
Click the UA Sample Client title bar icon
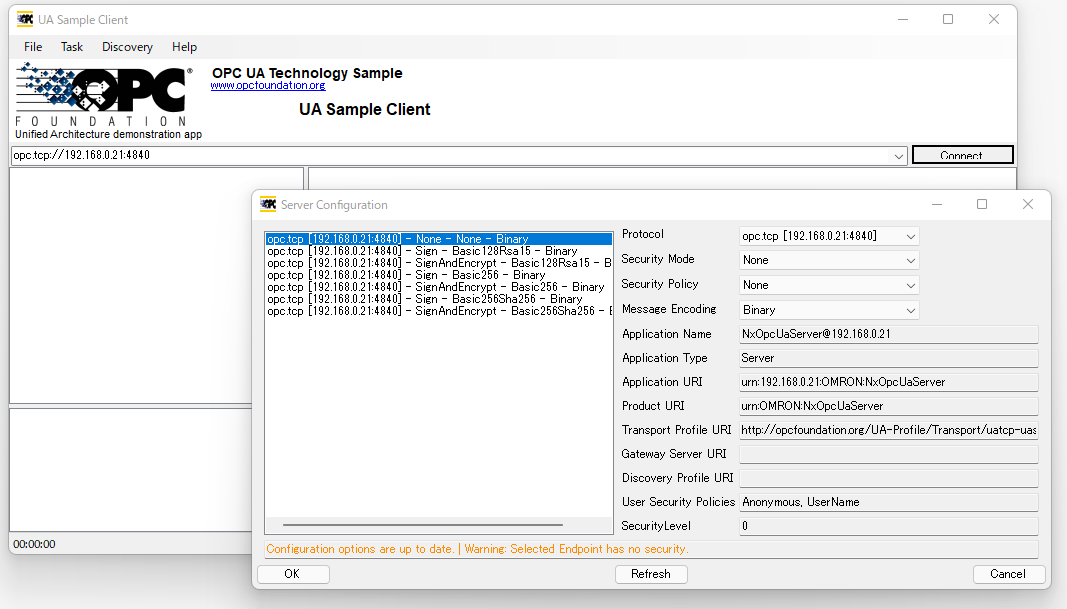click(26, 19)
